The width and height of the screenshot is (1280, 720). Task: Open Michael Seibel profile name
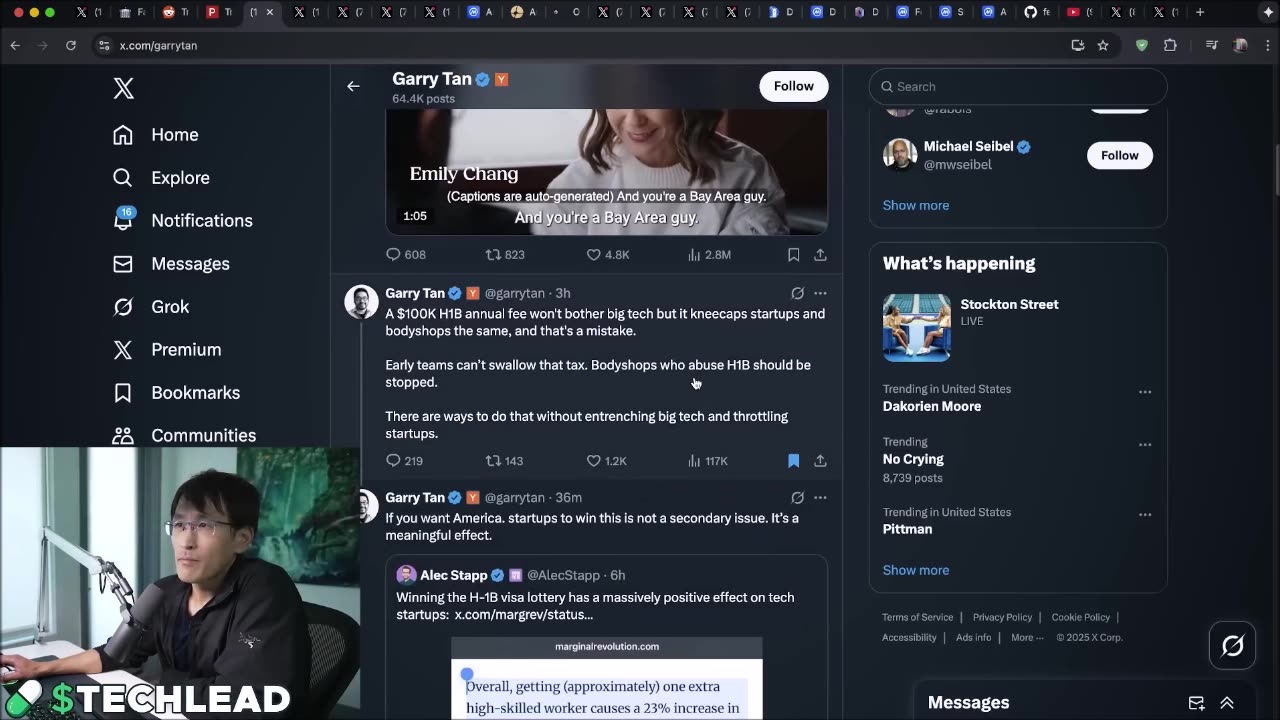point(968,146)
